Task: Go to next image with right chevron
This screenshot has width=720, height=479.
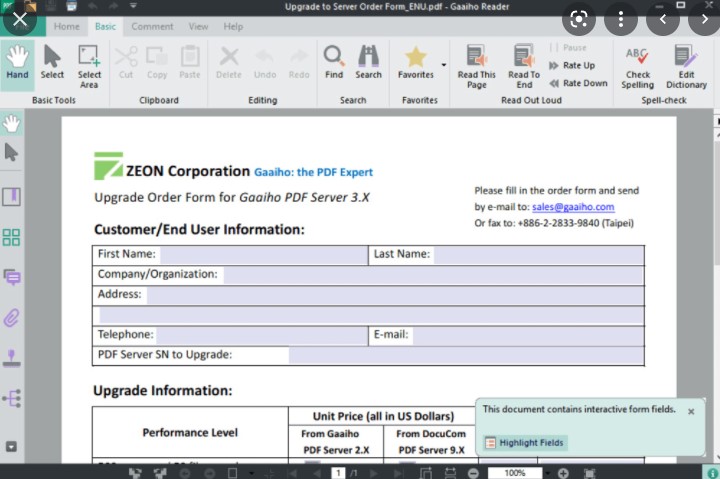Action: tap(705, 19)
